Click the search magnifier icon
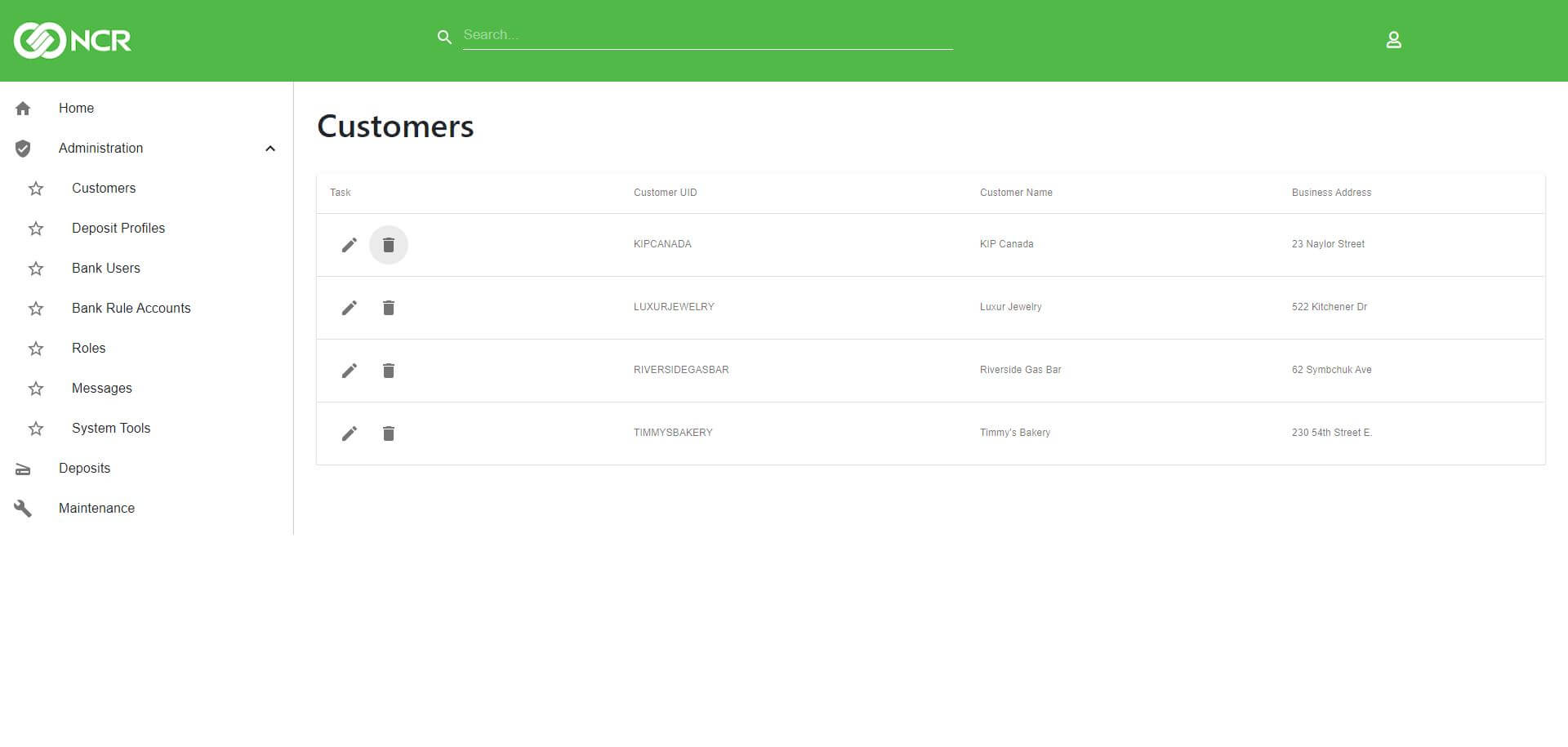The width and height of the screenshot is (1568, 747). coord(444,37)
